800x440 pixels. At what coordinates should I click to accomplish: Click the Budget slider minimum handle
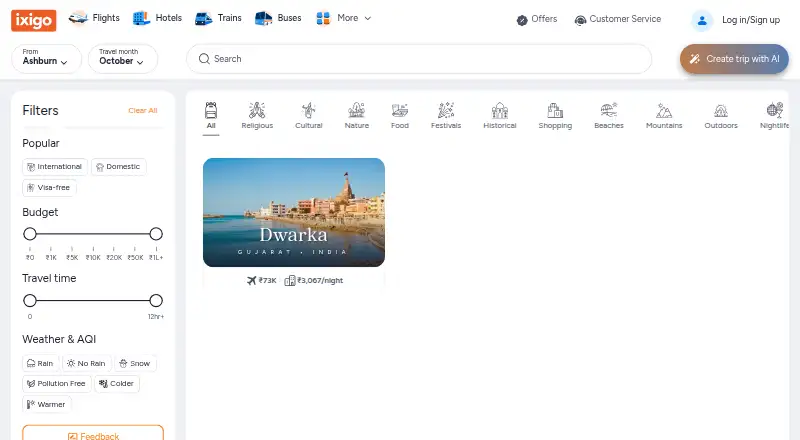pos(30,234)
